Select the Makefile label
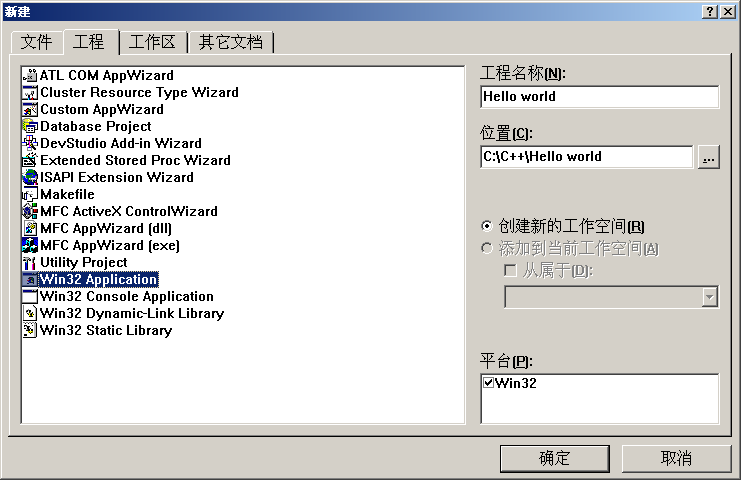 (x=68, y=195)
